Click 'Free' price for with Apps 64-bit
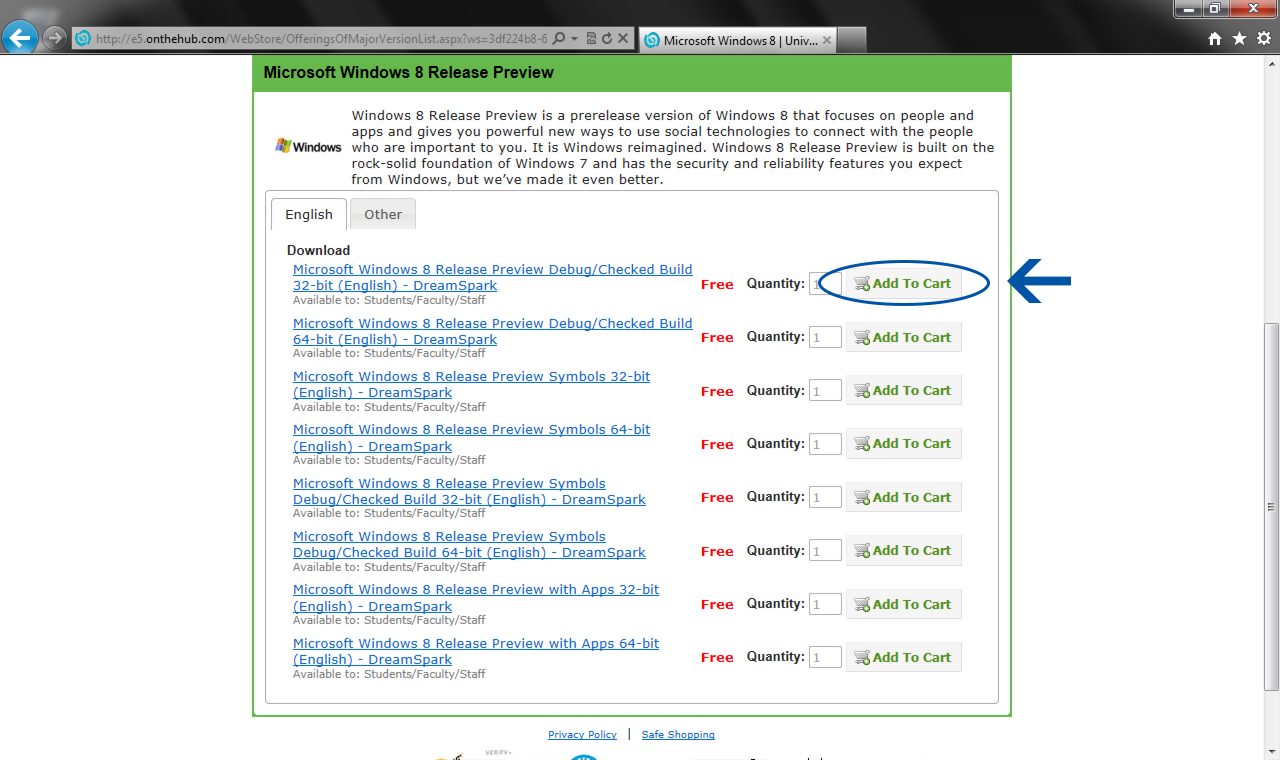The image size is (1280, 760). [x=717, y=657]
